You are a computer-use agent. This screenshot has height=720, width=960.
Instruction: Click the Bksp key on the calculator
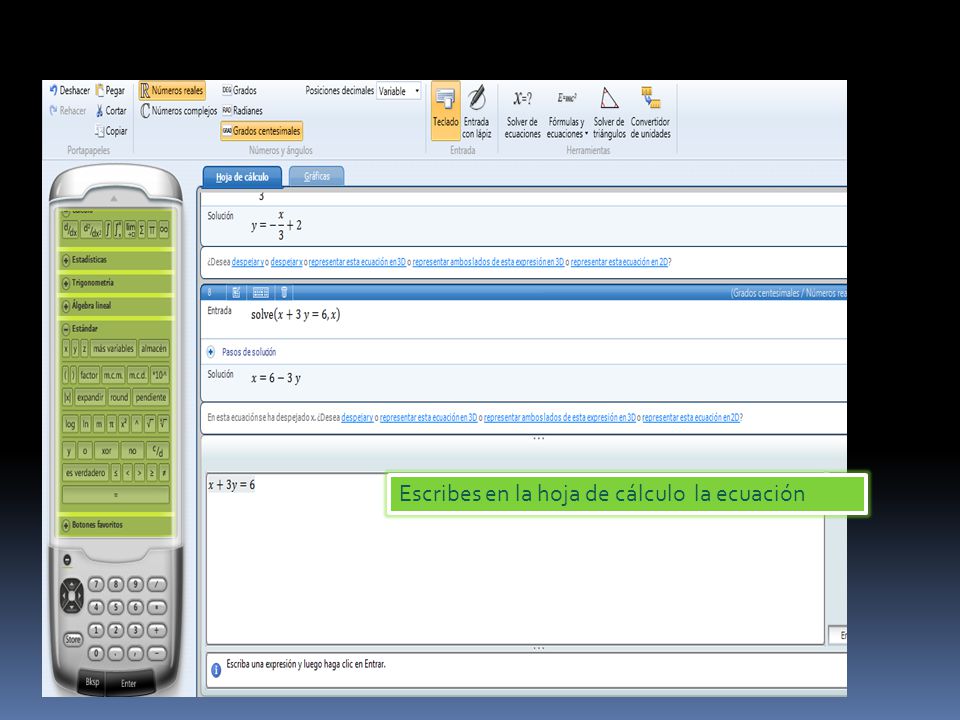pos(92,681)
